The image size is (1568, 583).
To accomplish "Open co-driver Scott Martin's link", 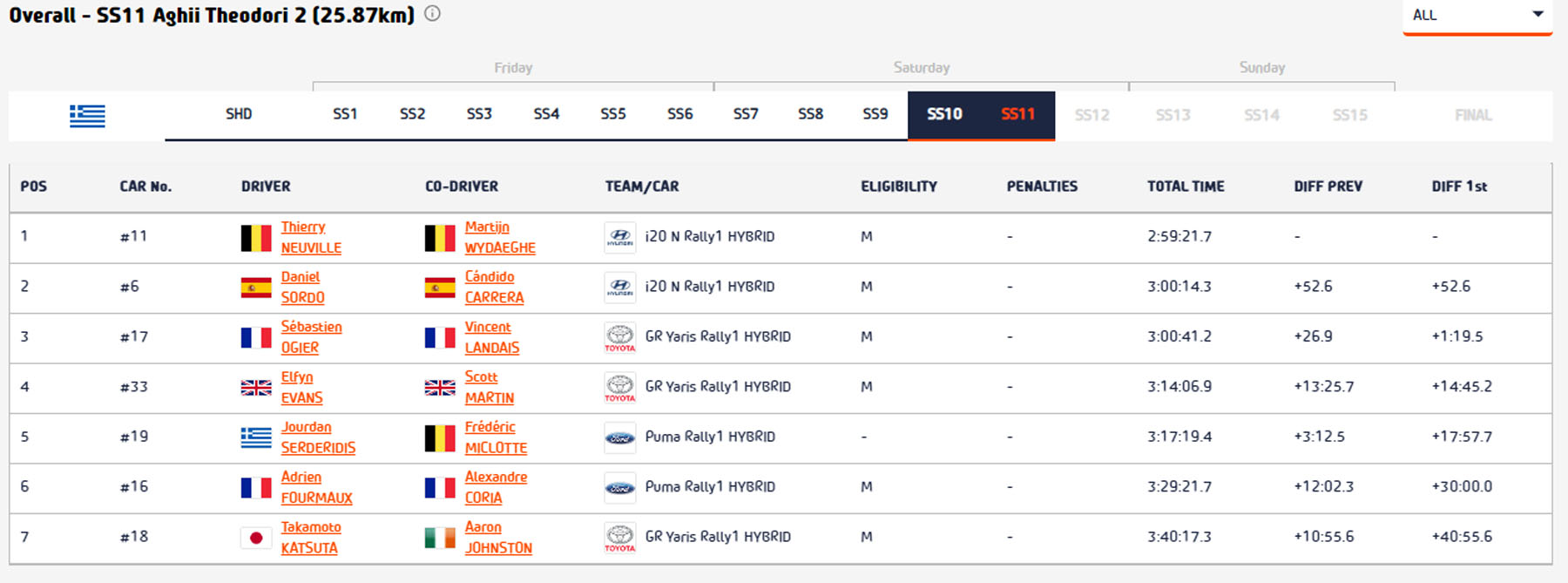I will point(489,388).
